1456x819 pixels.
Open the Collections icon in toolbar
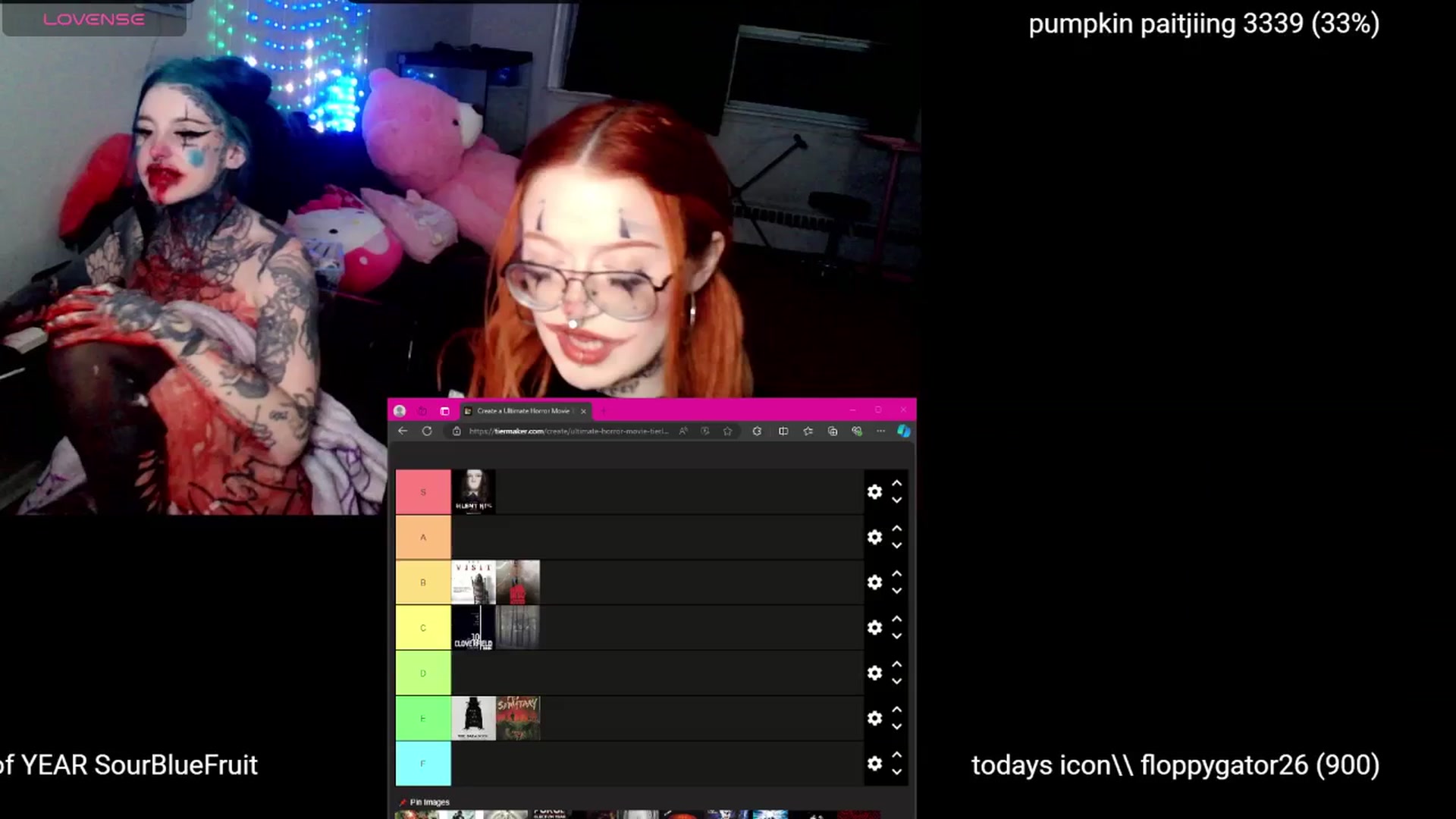pos(833,431)
